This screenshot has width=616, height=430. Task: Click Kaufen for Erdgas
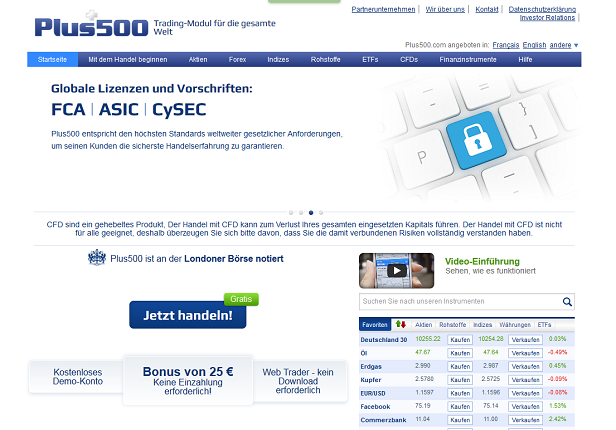460,366
